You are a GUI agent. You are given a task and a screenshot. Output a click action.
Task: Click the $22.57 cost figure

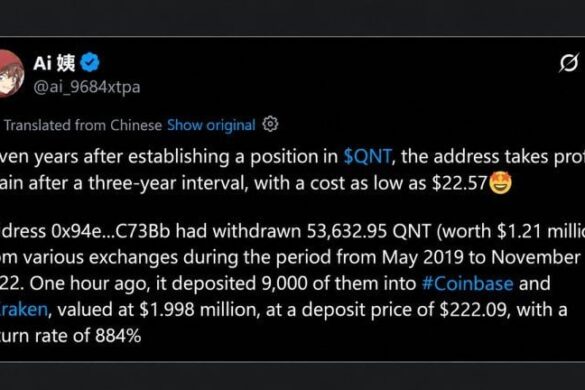tap(460, 183)
